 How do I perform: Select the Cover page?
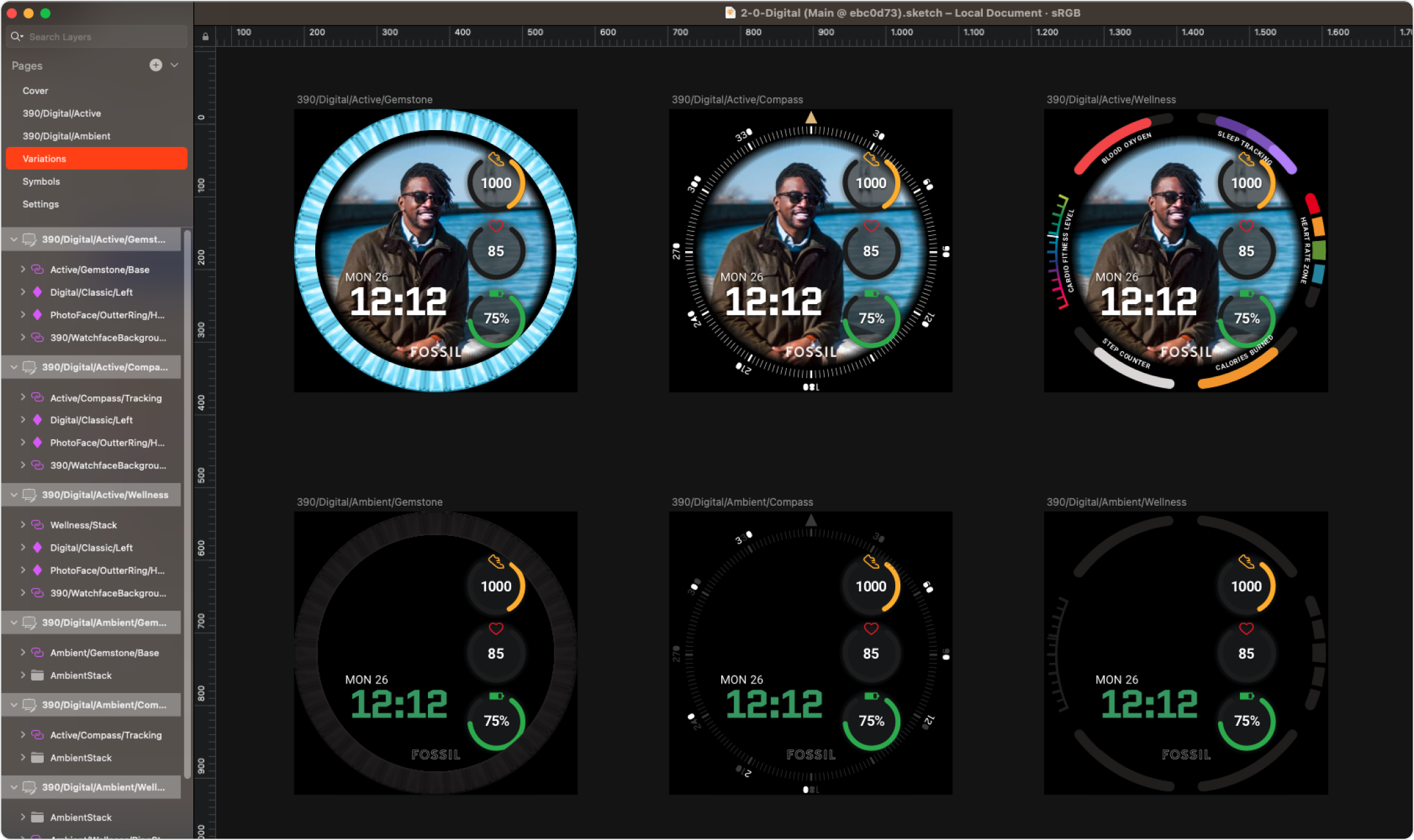pos(35,91)
